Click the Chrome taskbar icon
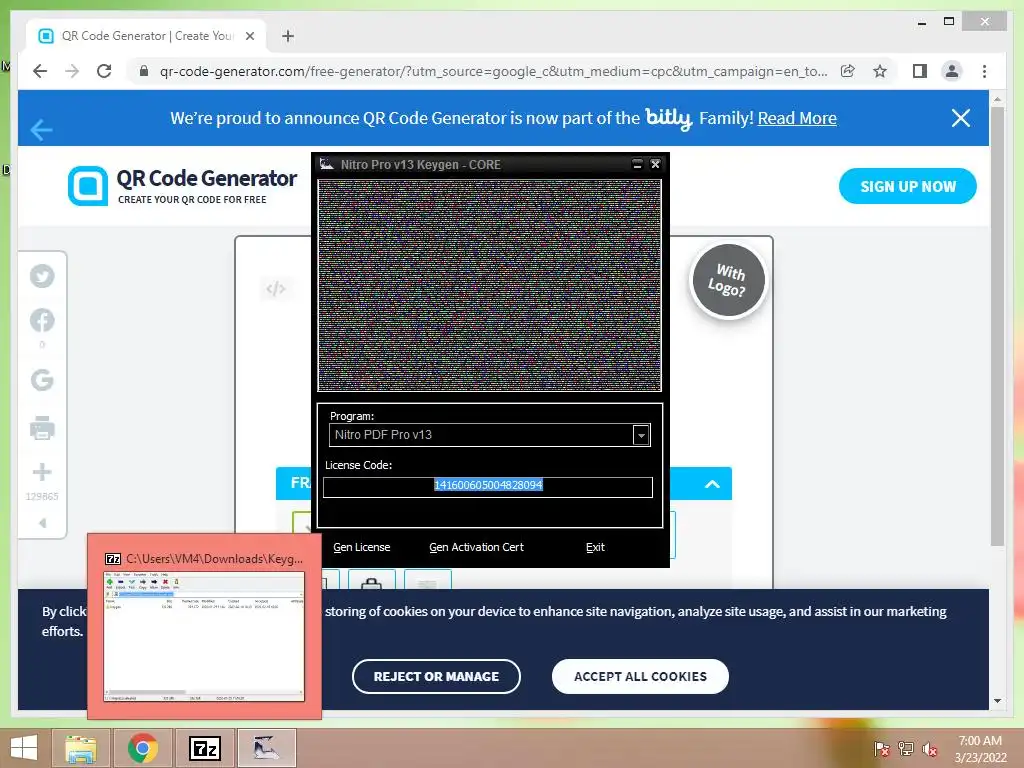Image resolution: width=1024 pixels, height=768 pixels. click(x=142, y=748)
